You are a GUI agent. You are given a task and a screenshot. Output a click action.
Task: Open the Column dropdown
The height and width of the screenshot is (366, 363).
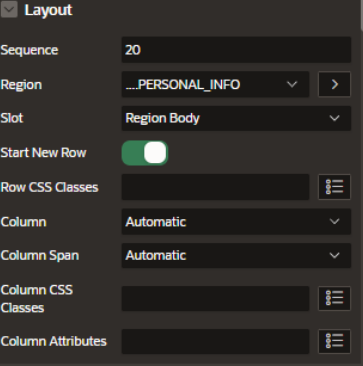click(236, 222)
